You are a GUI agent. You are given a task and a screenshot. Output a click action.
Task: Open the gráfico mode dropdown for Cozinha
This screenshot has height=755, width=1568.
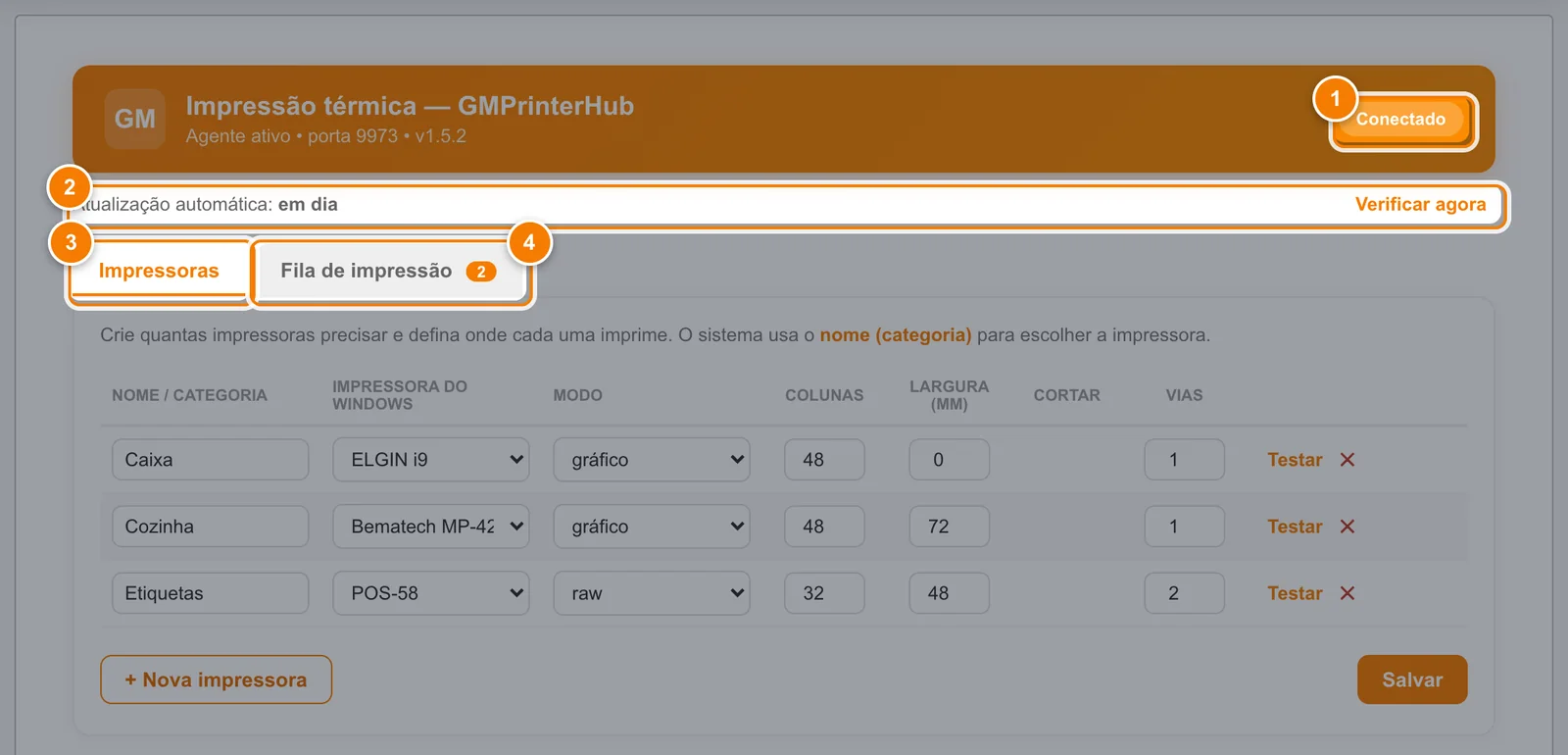tap(652, 527)
